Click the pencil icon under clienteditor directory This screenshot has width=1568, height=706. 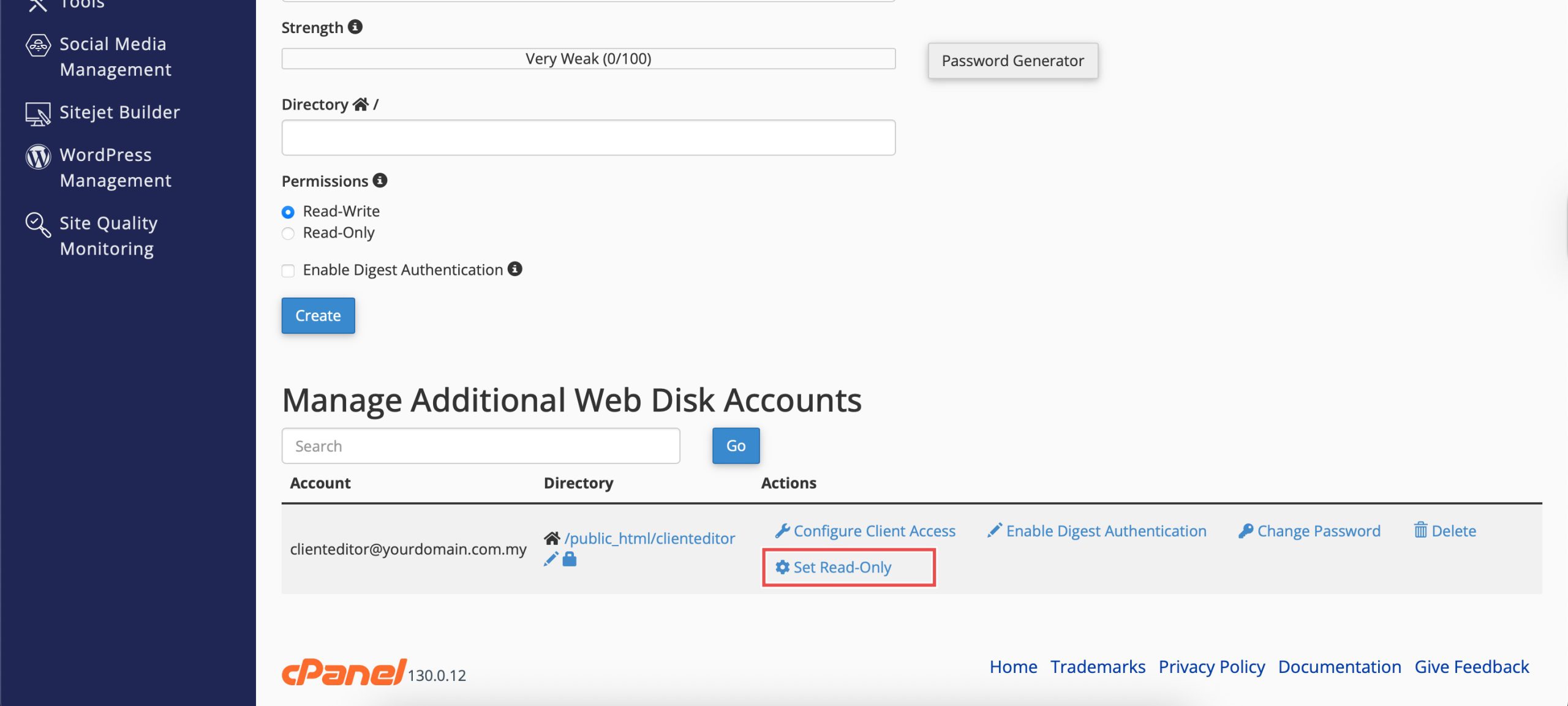coord(551,559)
